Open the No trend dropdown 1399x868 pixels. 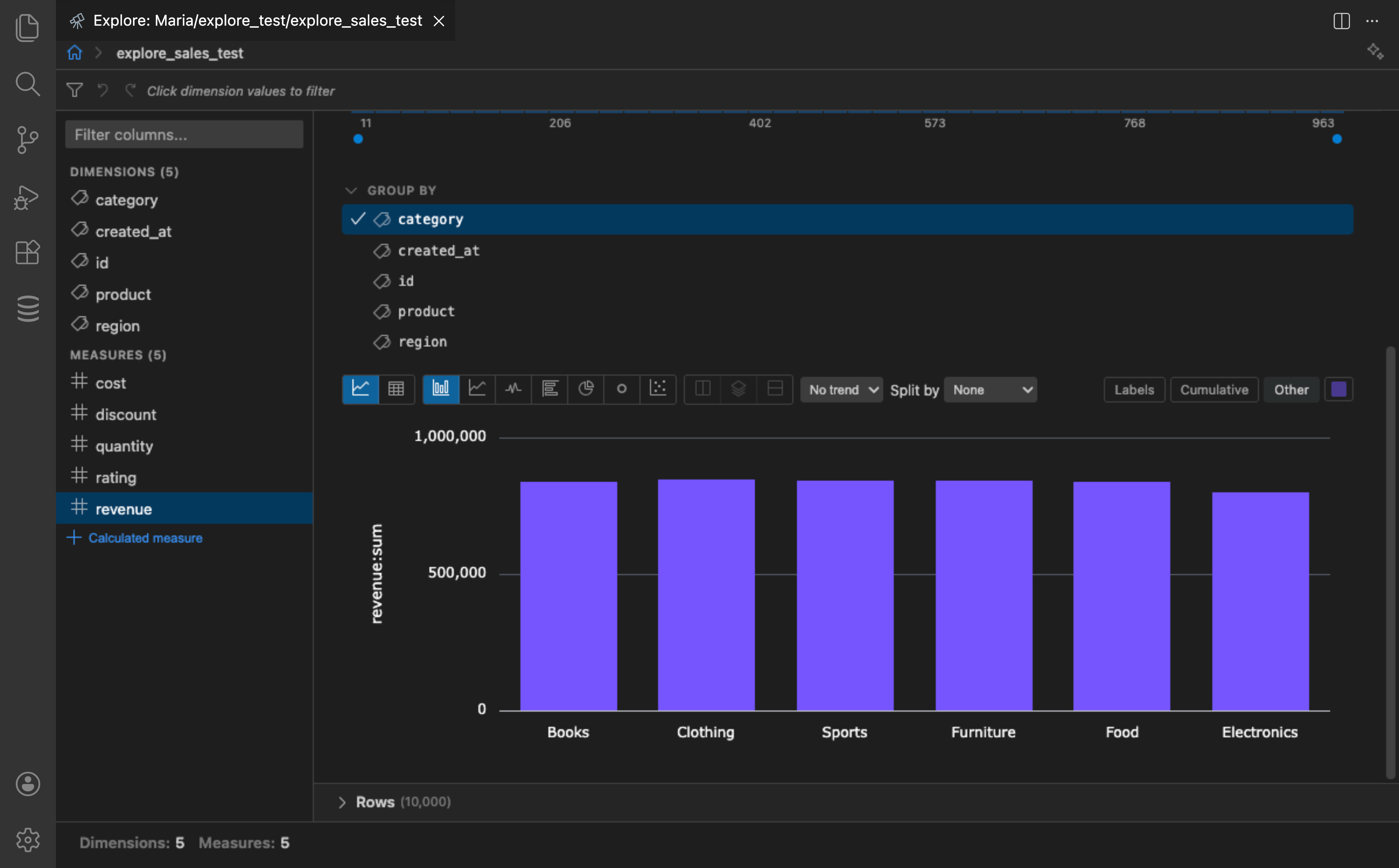pyautogui.click(x=840, y=389)
